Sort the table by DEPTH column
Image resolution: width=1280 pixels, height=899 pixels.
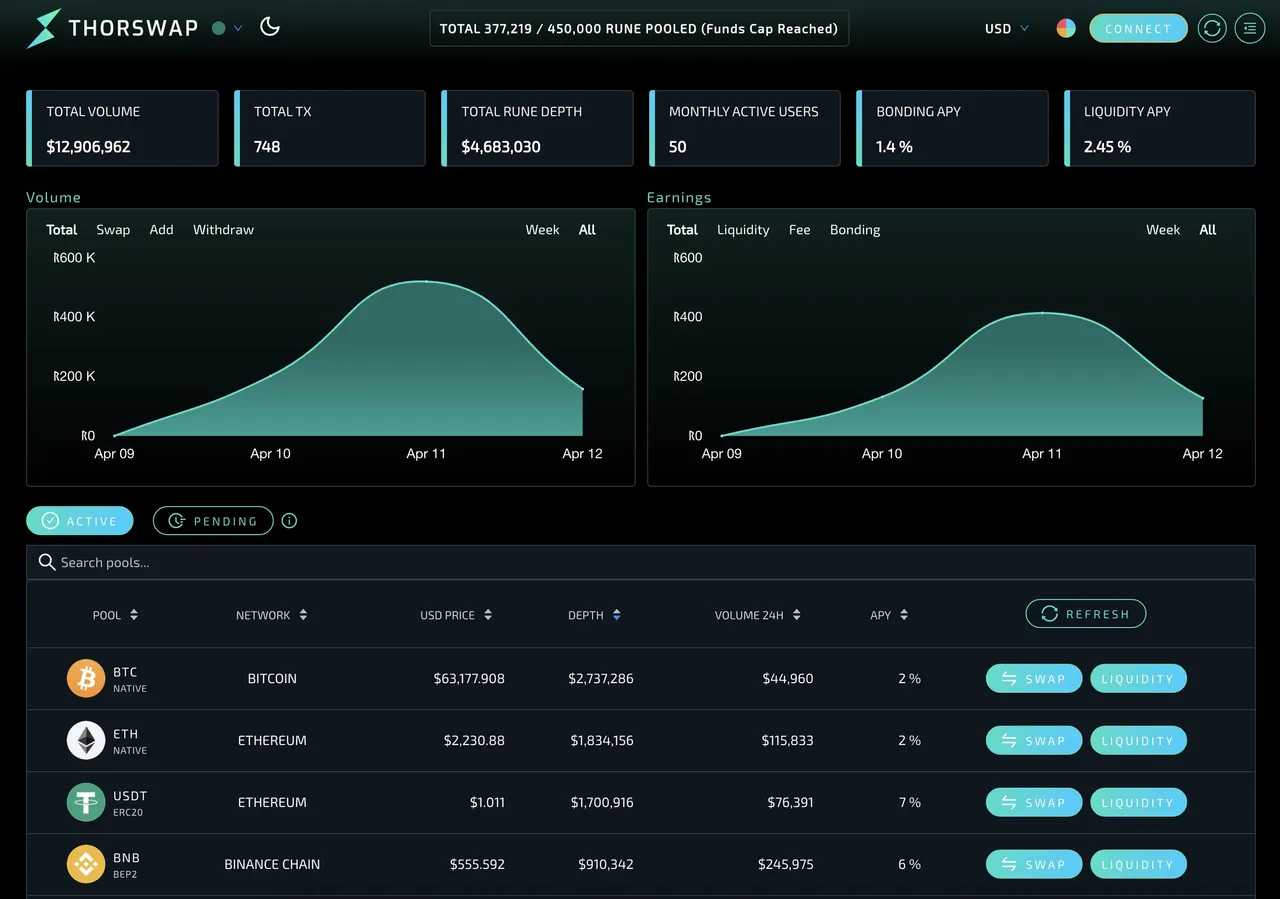coord(594,615)
